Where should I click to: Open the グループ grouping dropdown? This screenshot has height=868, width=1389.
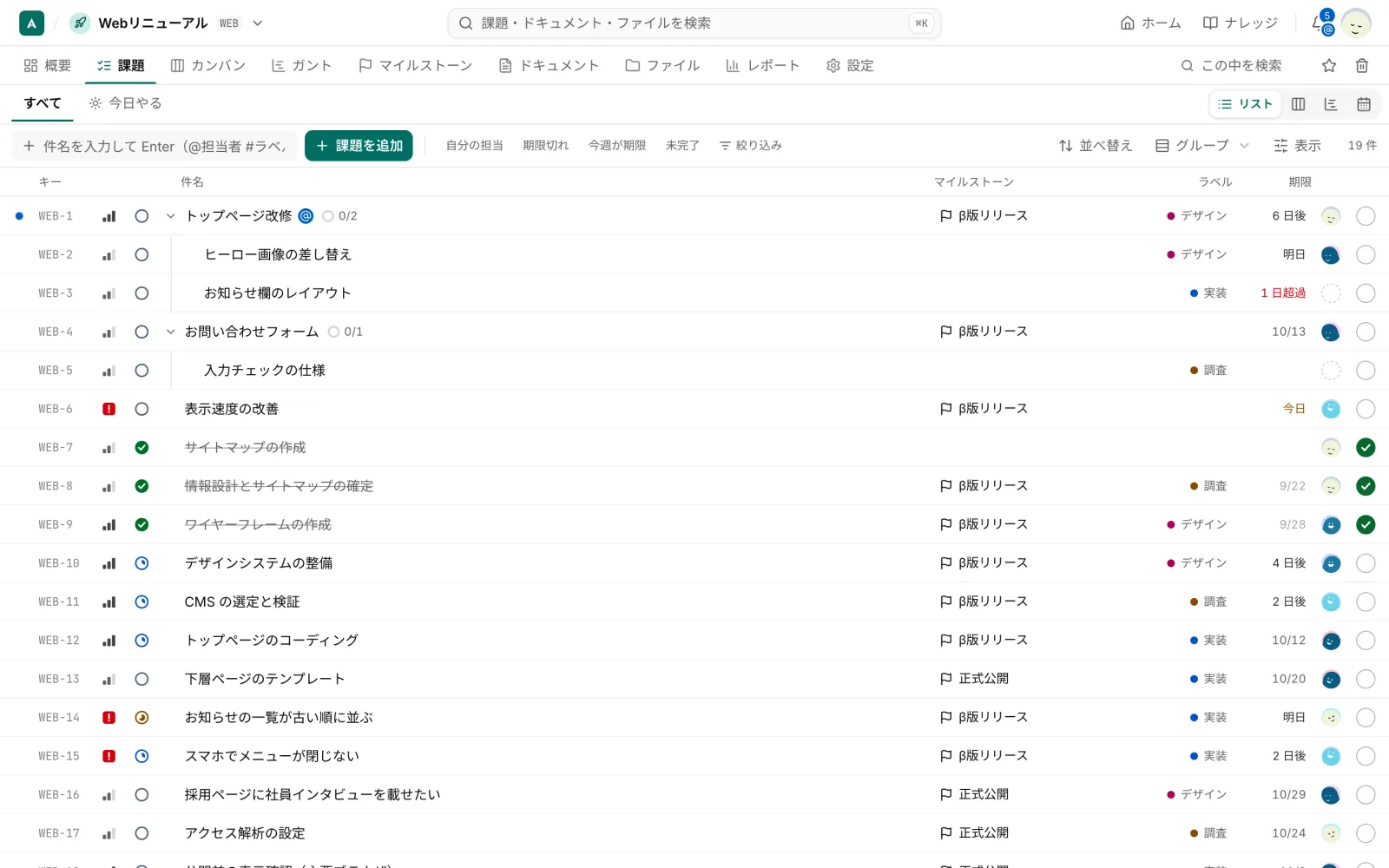1201,146
